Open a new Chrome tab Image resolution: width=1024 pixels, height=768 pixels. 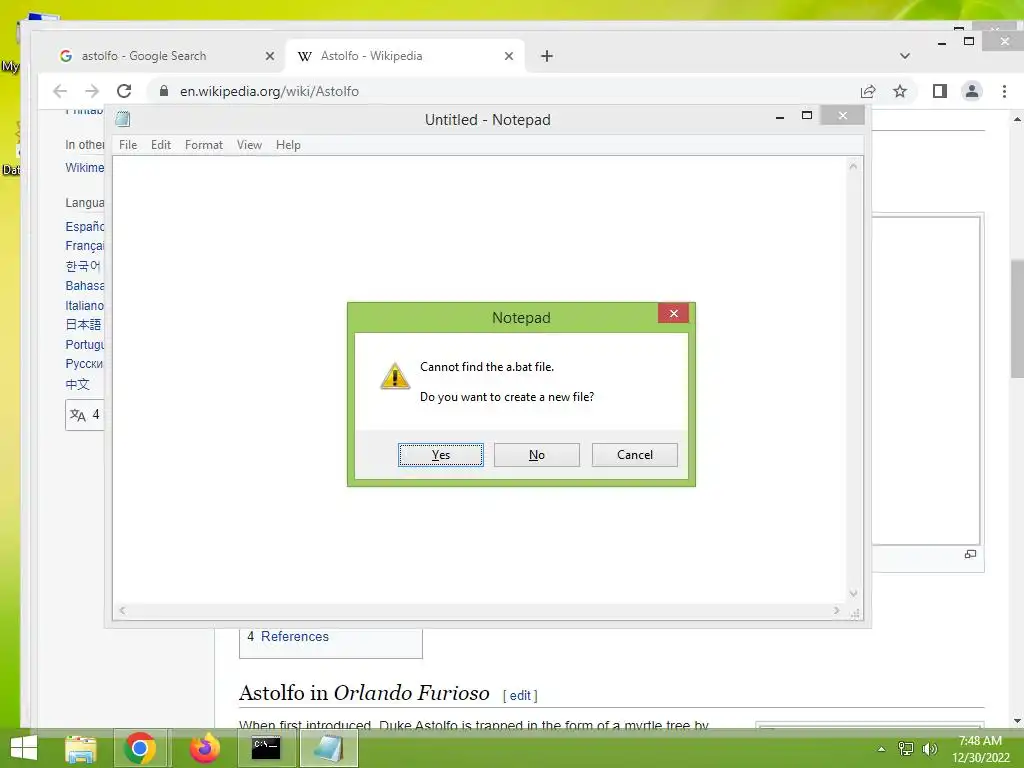(547, 56)
